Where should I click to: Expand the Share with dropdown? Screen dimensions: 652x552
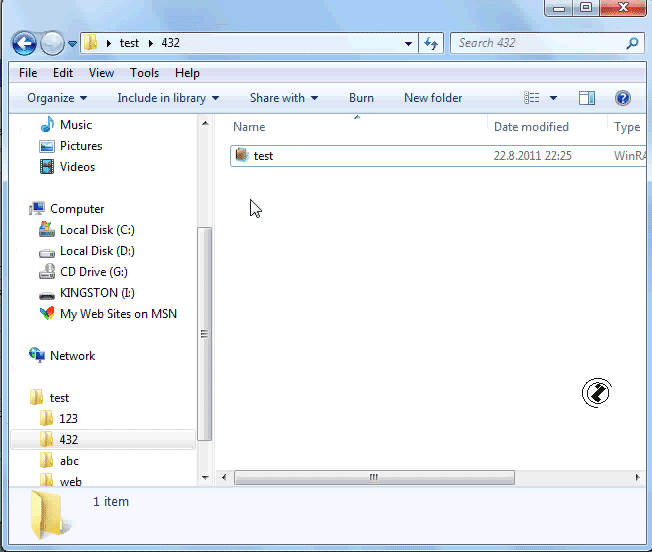click(x=283, y=98)
